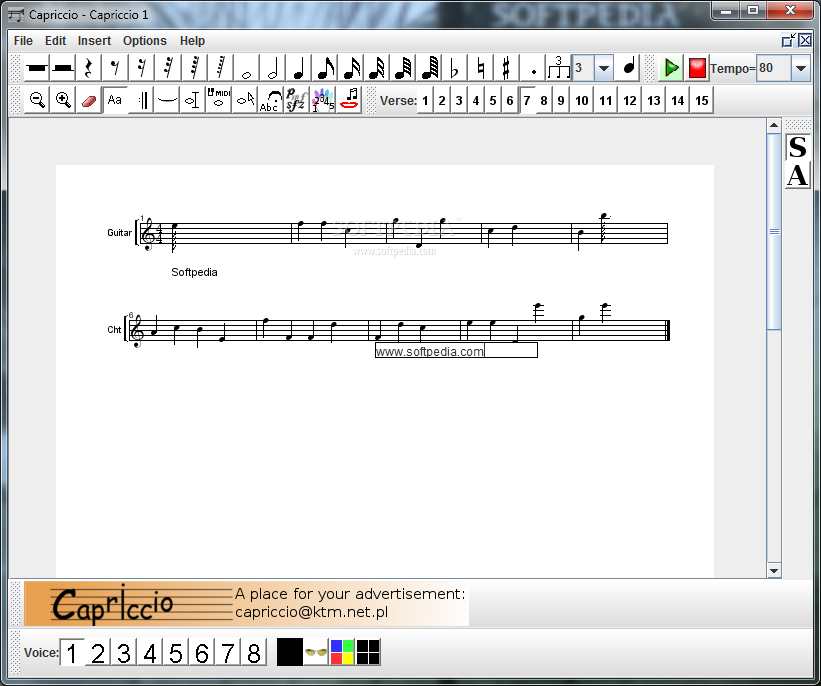Click the www.softpedia.com lyric text box
The height and width of the screenshot is (686, 821).
(x=456, y=350)
